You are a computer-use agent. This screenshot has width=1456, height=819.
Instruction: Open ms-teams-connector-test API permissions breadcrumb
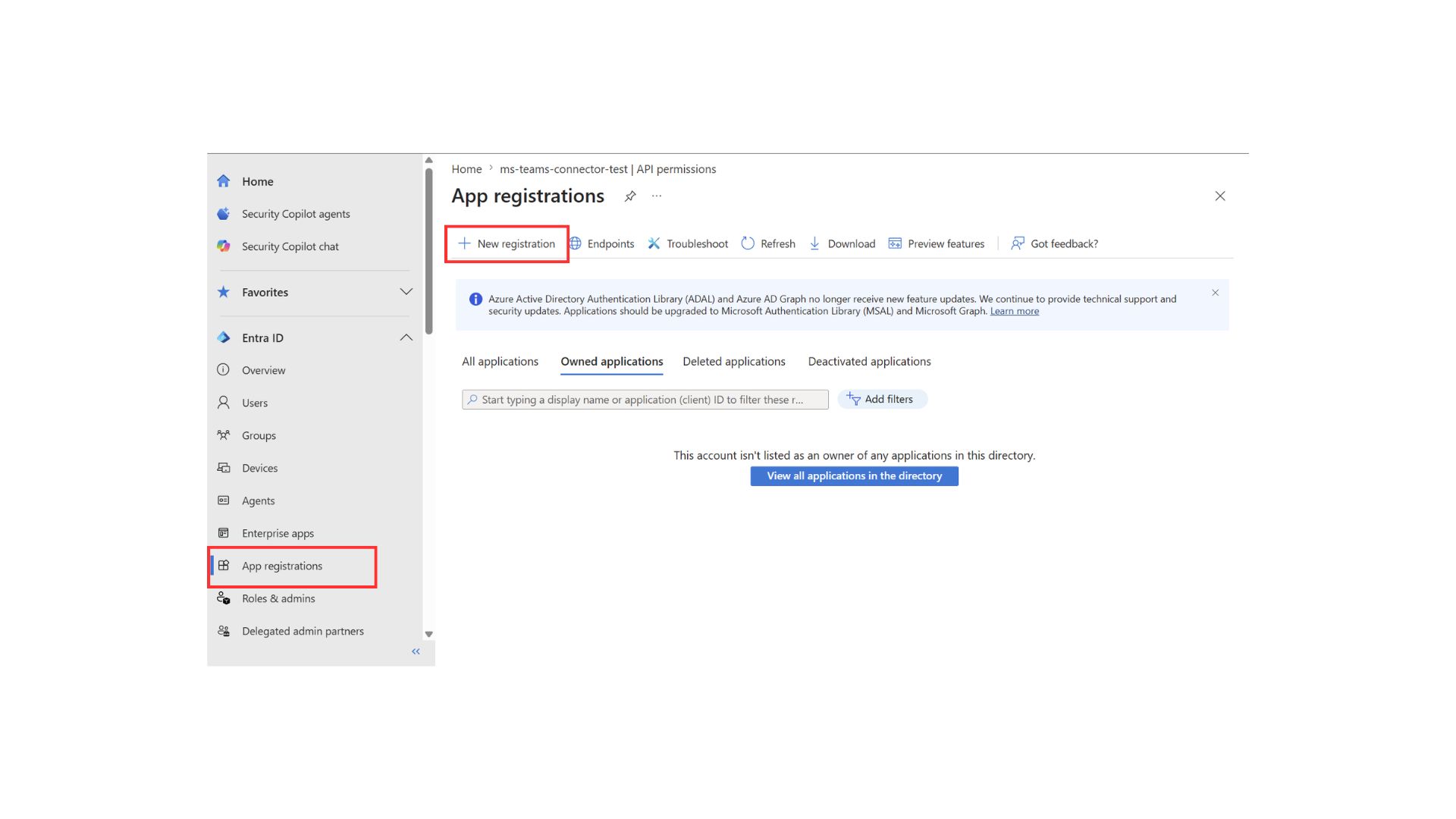pos(607,169)
